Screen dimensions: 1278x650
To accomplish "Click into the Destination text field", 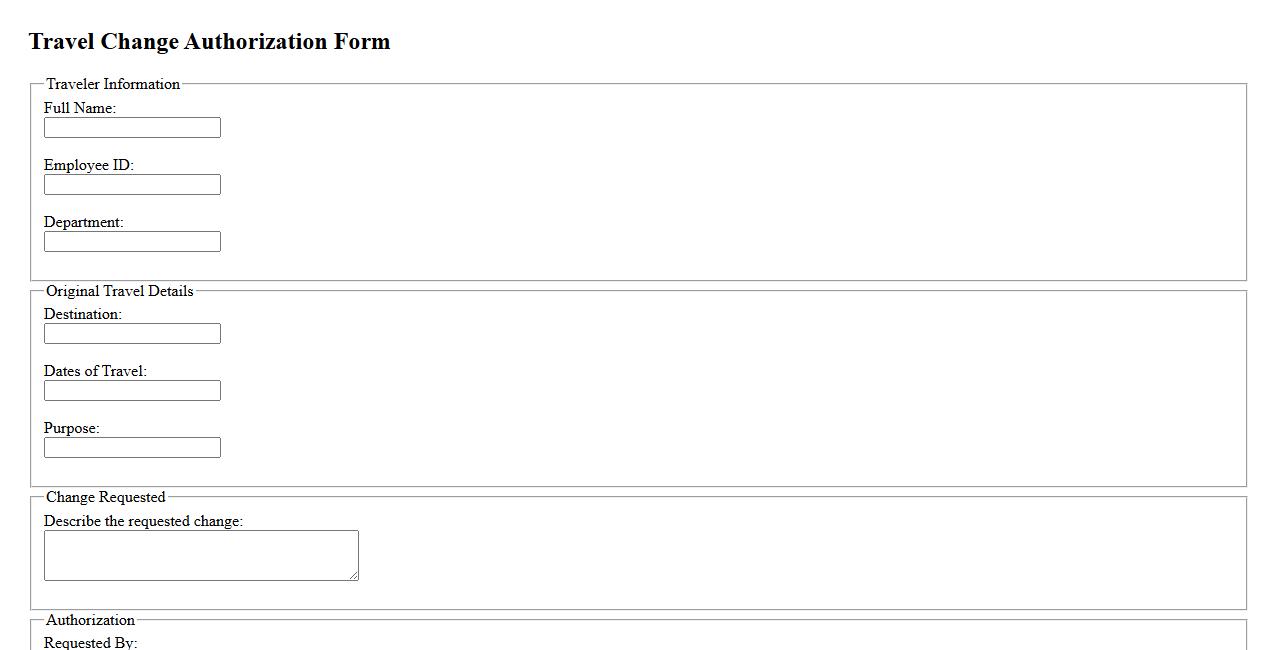I will [x=132, y=334].
